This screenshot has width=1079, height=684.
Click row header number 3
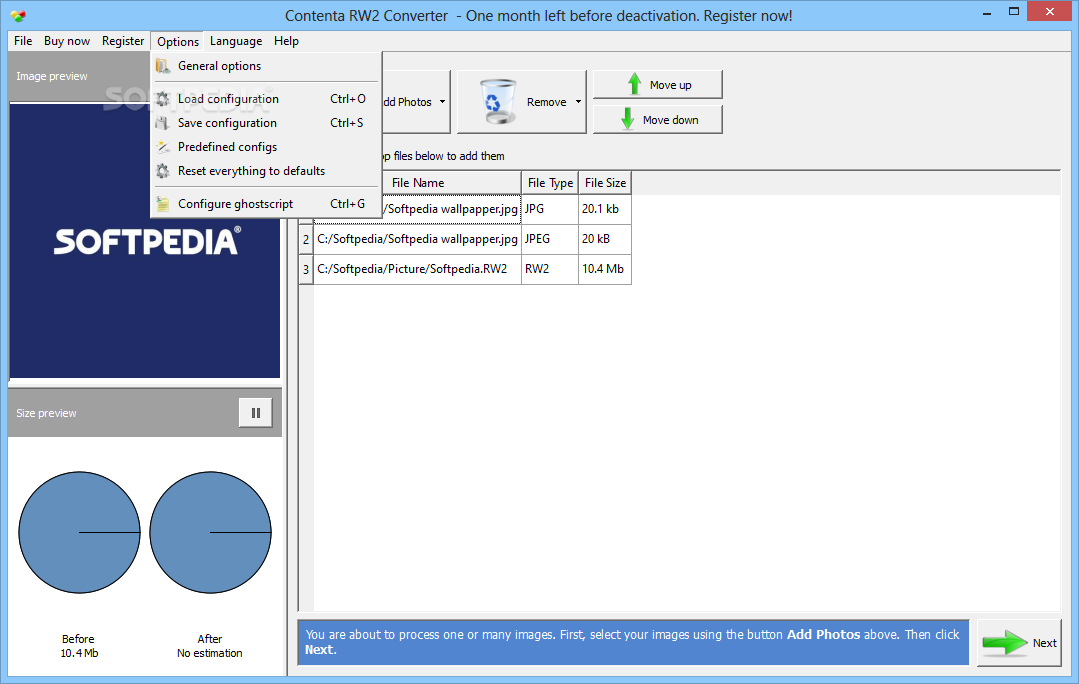point(306,270)
